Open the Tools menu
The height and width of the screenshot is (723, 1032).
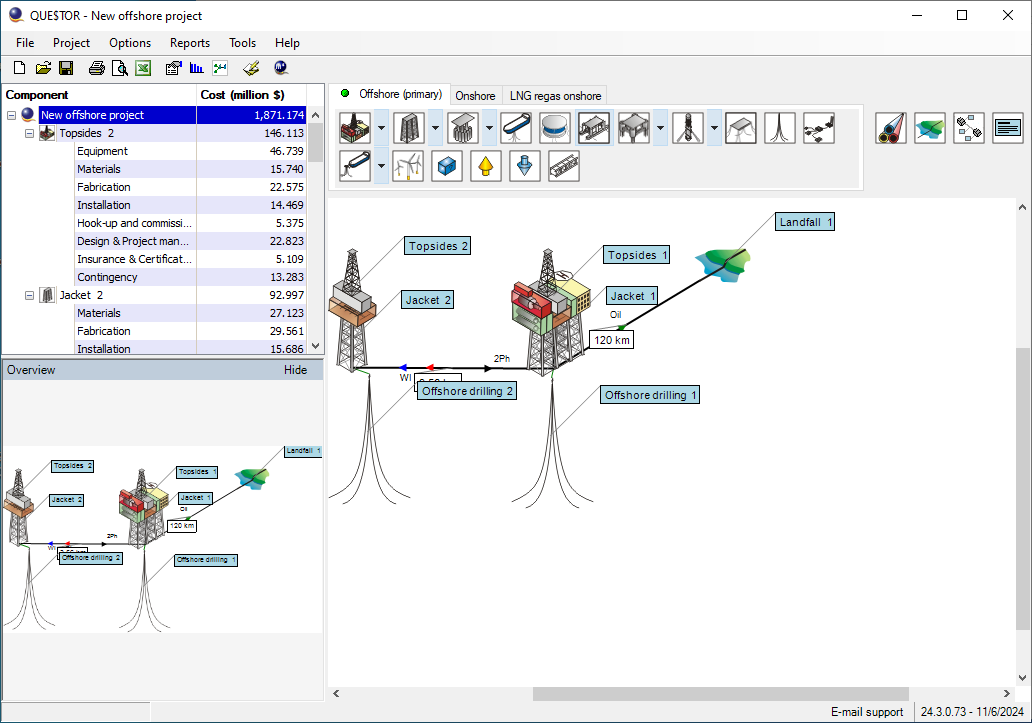tap(242, 43)
